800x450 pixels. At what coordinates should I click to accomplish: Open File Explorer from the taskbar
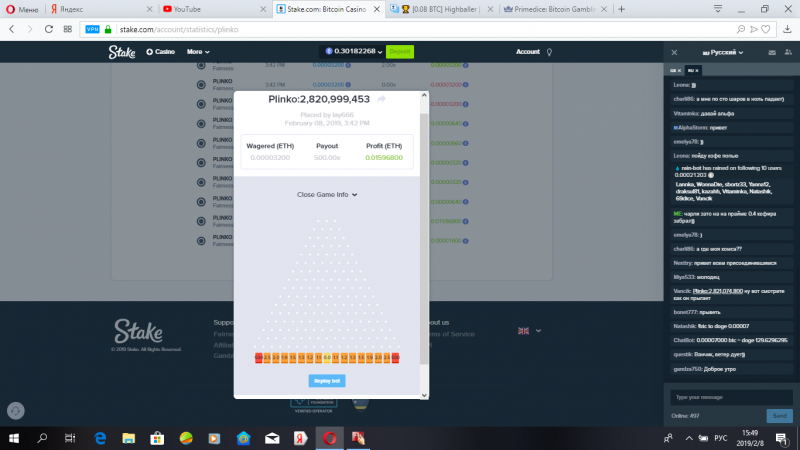coord(129,438)
